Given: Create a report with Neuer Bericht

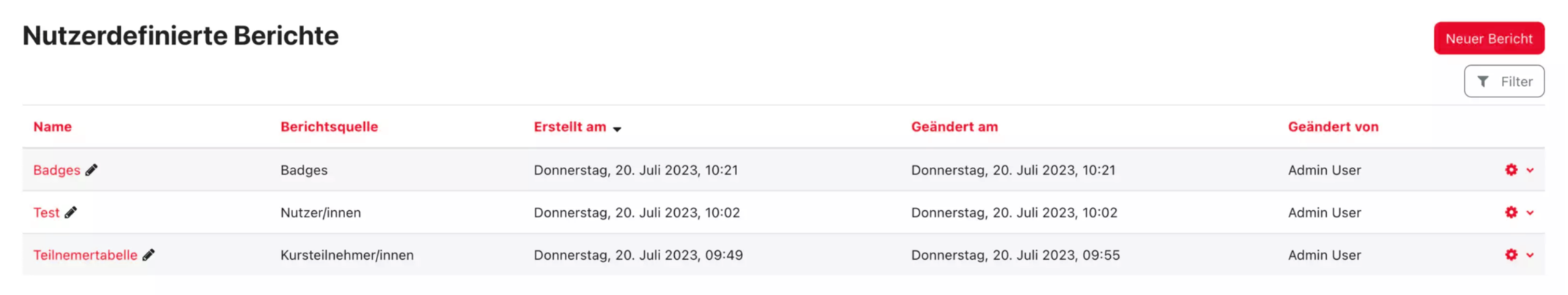Looking at the screenshot, I should [x=1488, y=39].
